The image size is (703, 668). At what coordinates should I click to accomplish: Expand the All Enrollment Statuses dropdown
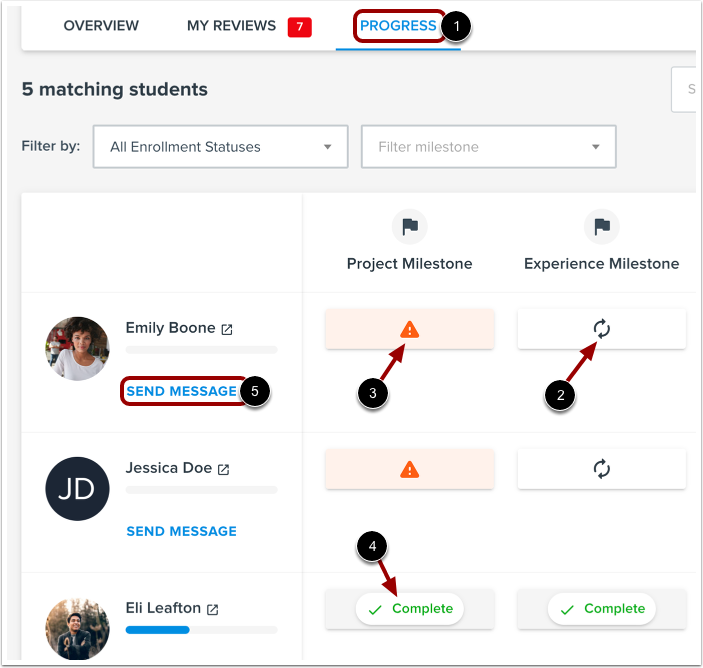click(221, 147)
